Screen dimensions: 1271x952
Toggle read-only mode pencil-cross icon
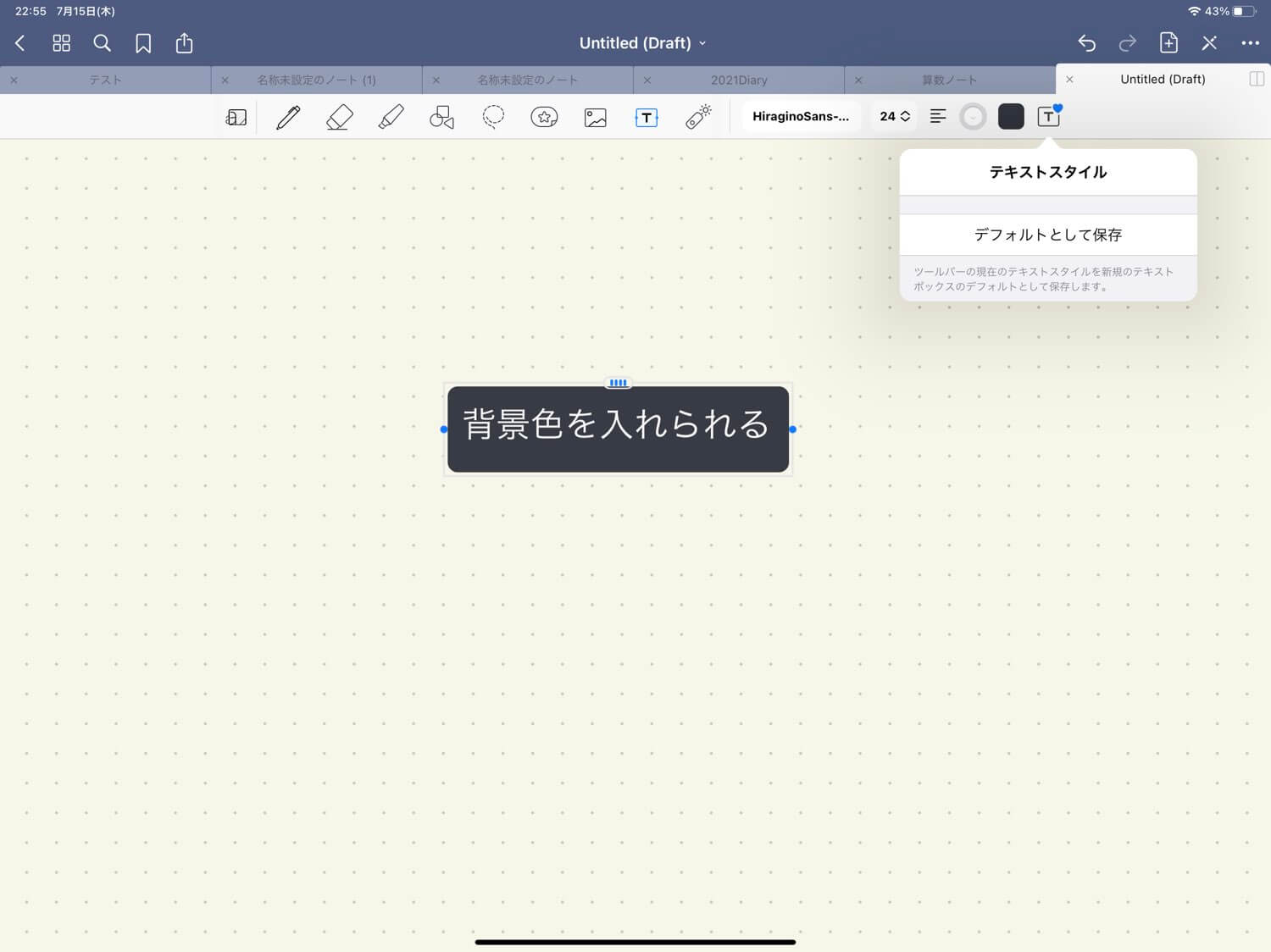point(1209,43)
